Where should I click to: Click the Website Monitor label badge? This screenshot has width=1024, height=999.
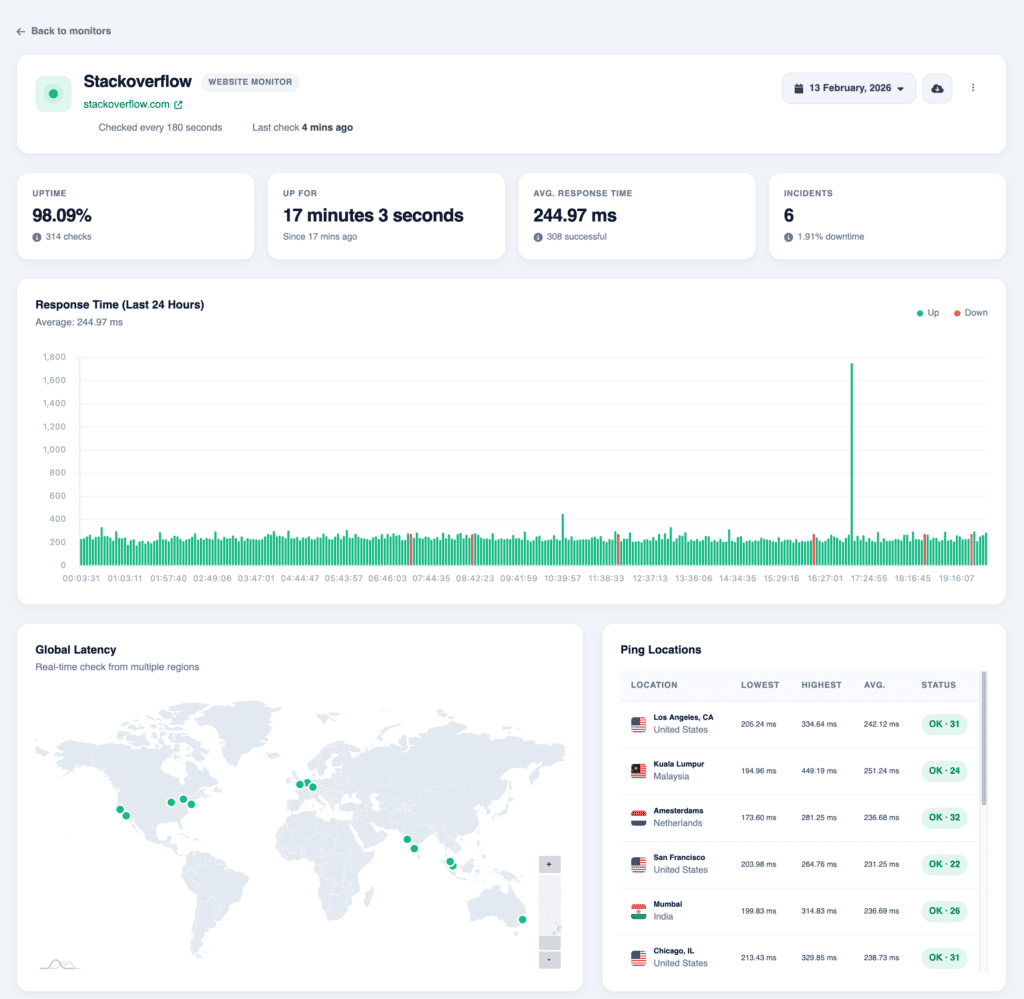point(250,82)
